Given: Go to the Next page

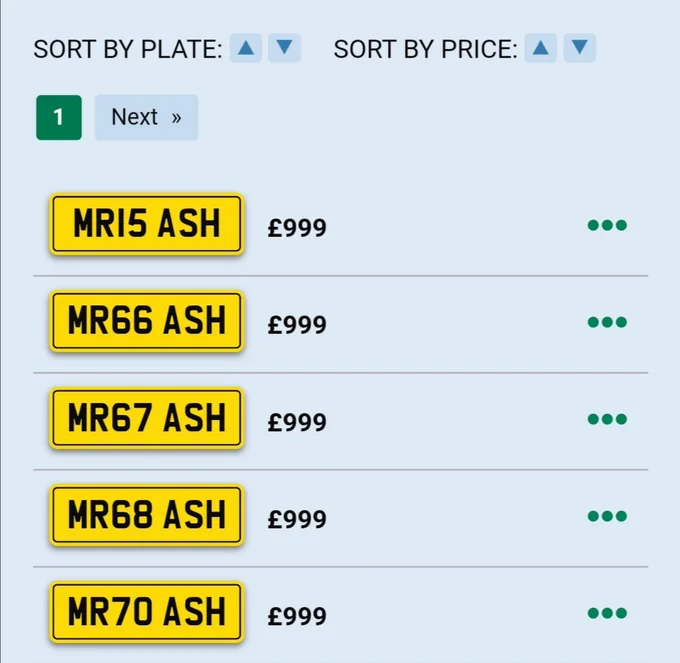Looking at the screenshot, I should 147,118.
